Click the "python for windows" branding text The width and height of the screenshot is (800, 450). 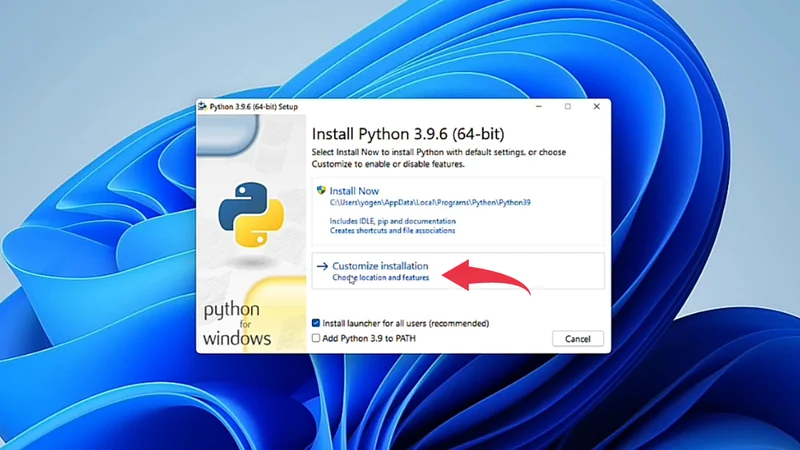(237, 324)
